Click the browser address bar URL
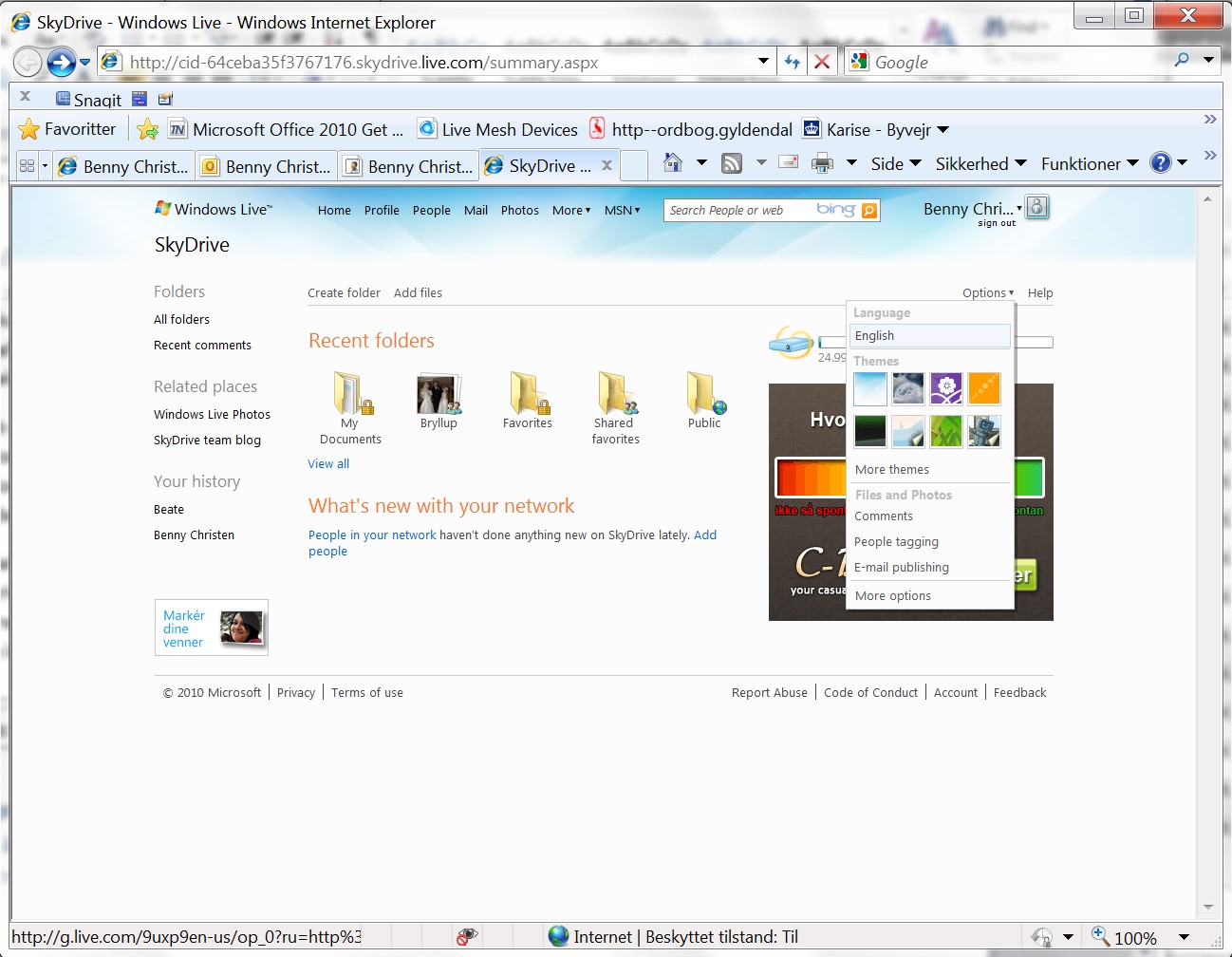The height and width of the screenshot is (957, 1232). tap(364, 63)
